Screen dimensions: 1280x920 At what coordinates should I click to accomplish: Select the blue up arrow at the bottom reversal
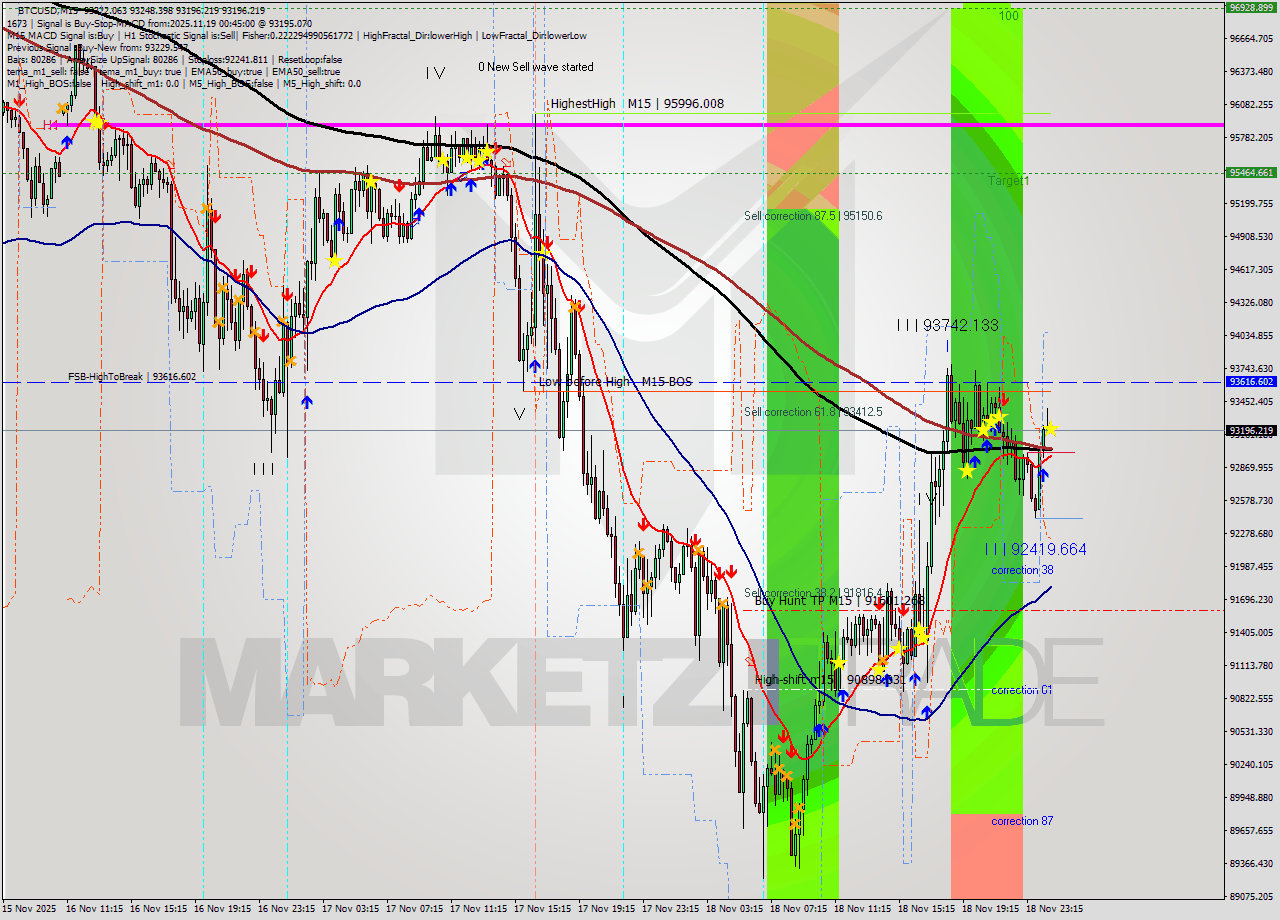point(820,730)
